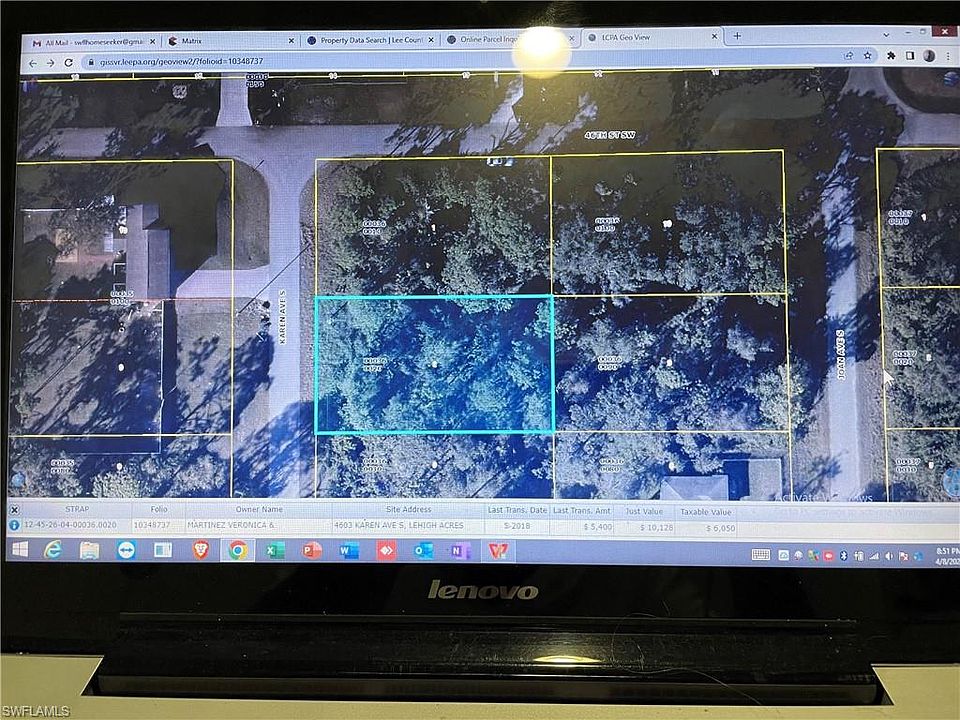The height and width of the screenshot is (720, 960).
Task: Open Excel from the taskbar
Action: point(275,551)
